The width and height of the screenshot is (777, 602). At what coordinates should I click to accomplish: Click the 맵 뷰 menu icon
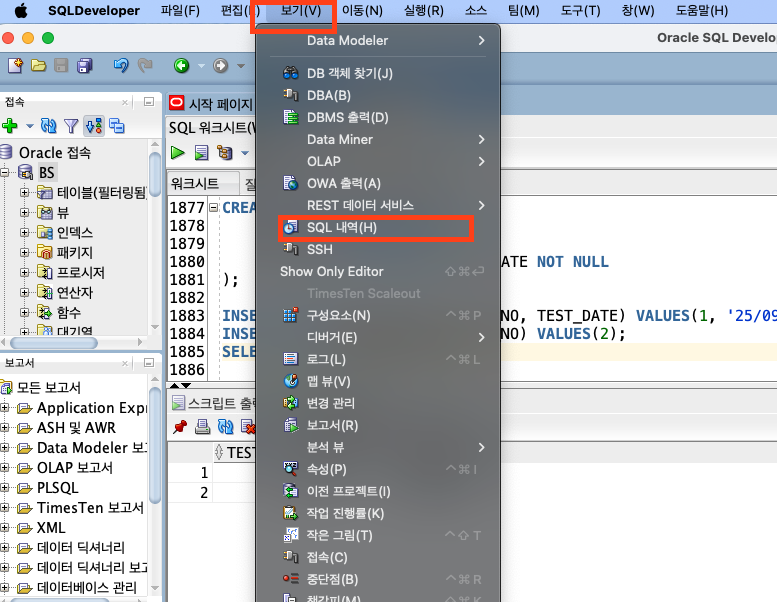point(290,381)
